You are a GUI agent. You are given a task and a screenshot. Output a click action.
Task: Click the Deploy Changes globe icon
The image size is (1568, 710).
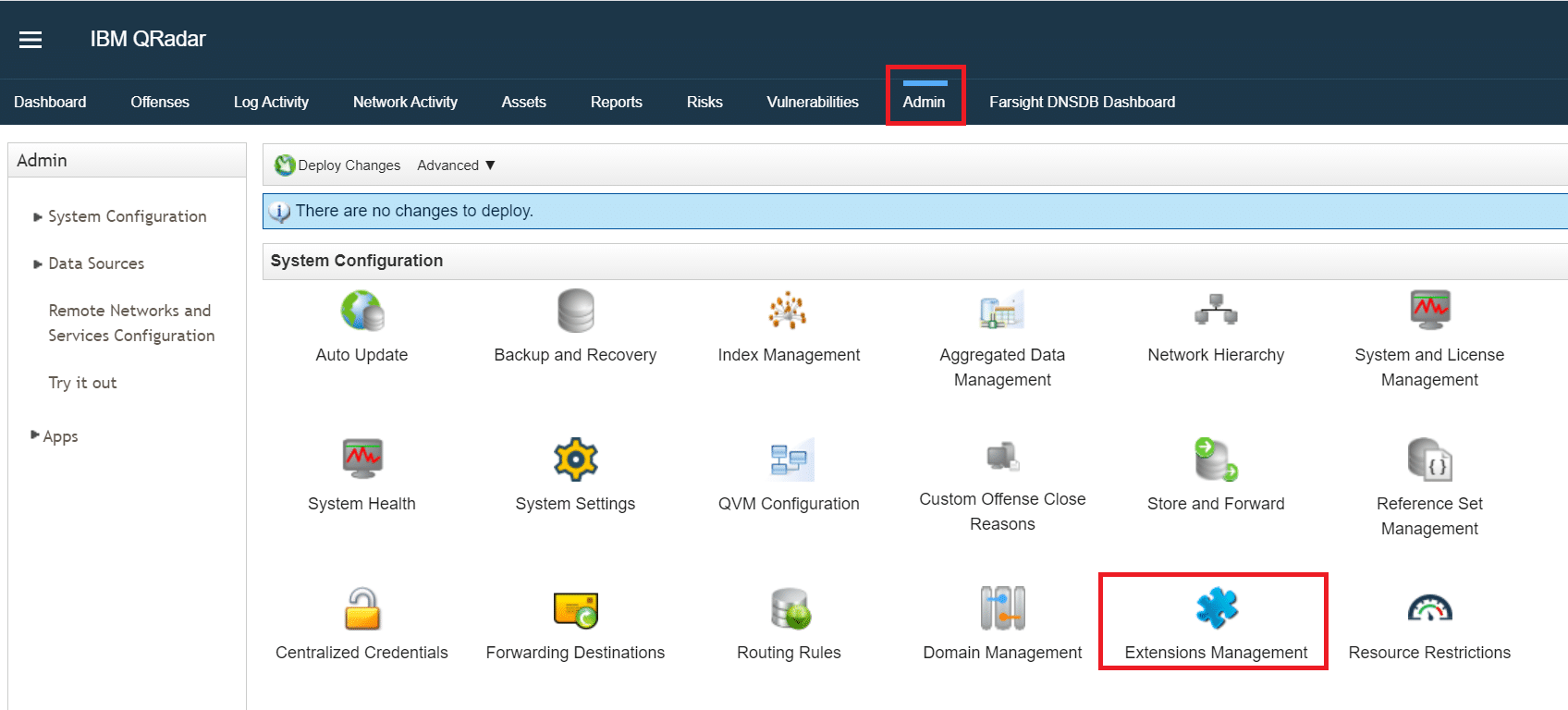click(x=285, y=165)
